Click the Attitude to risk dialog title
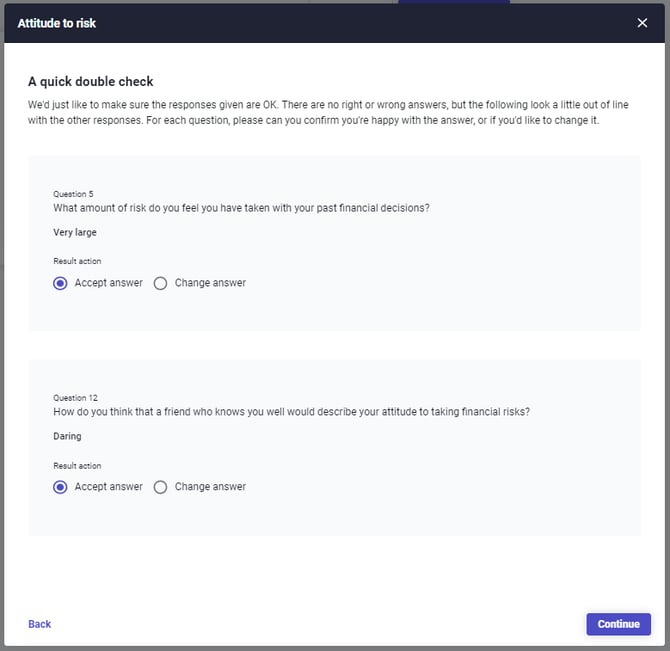This screenshot has height=651, width=670. click(57, 23)
